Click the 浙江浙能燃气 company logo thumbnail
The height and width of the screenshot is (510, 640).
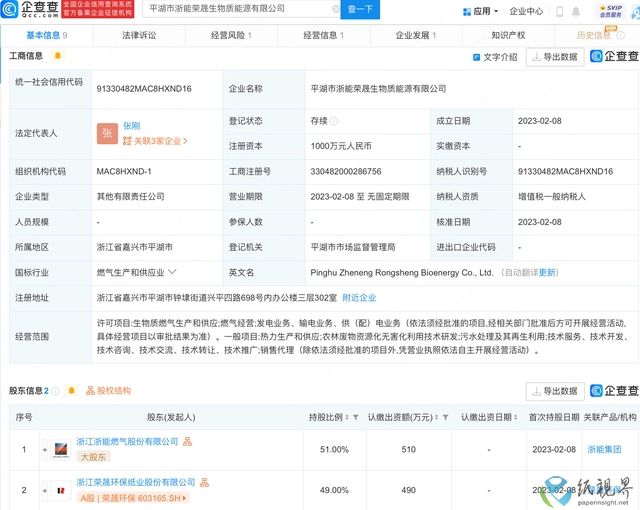(61, 450)
